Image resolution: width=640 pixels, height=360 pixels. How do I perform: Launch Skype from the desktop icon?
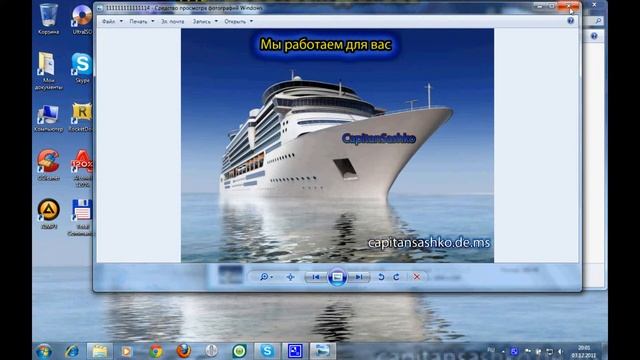point(82,69)
